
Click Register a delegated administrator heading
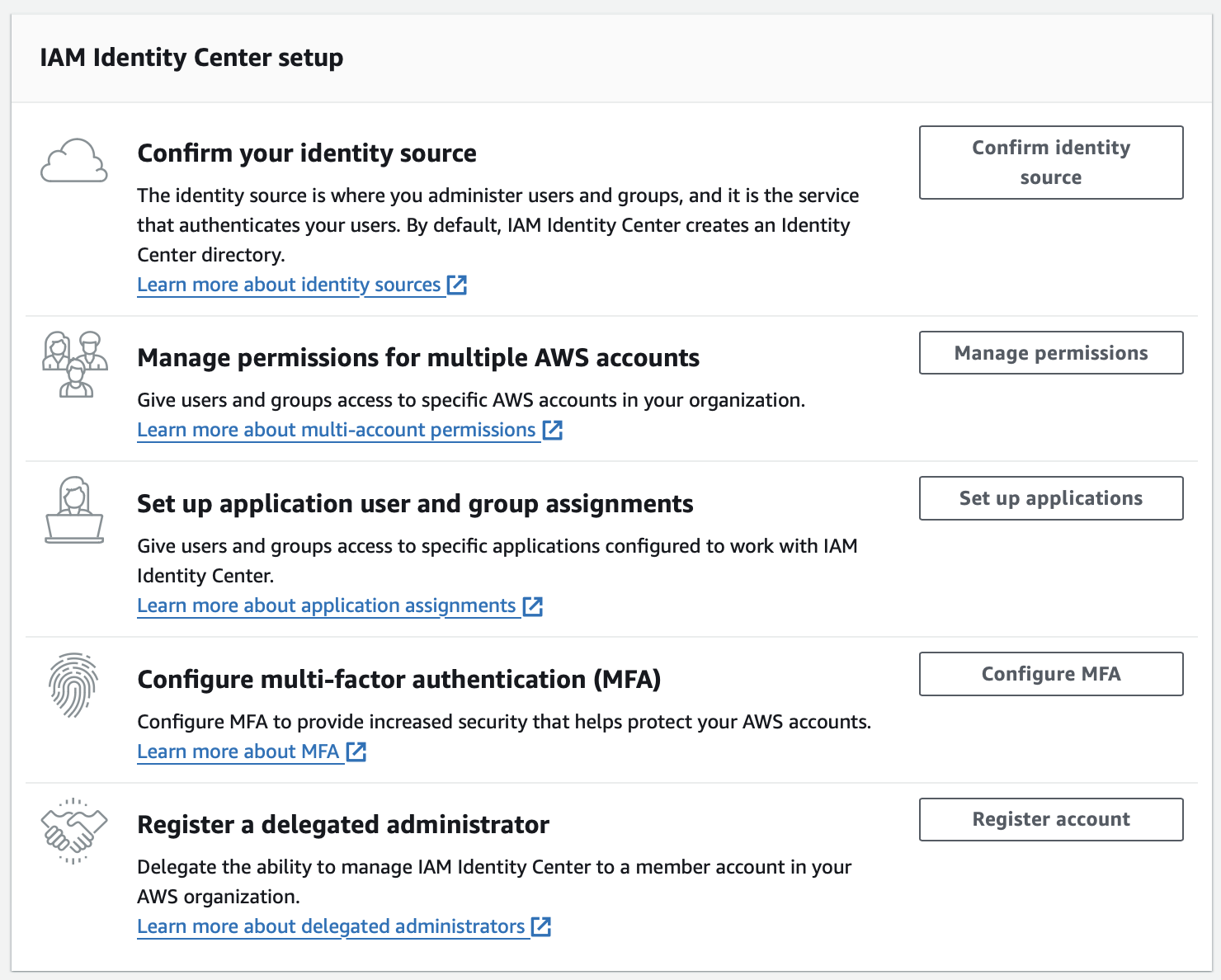point(343,825)
